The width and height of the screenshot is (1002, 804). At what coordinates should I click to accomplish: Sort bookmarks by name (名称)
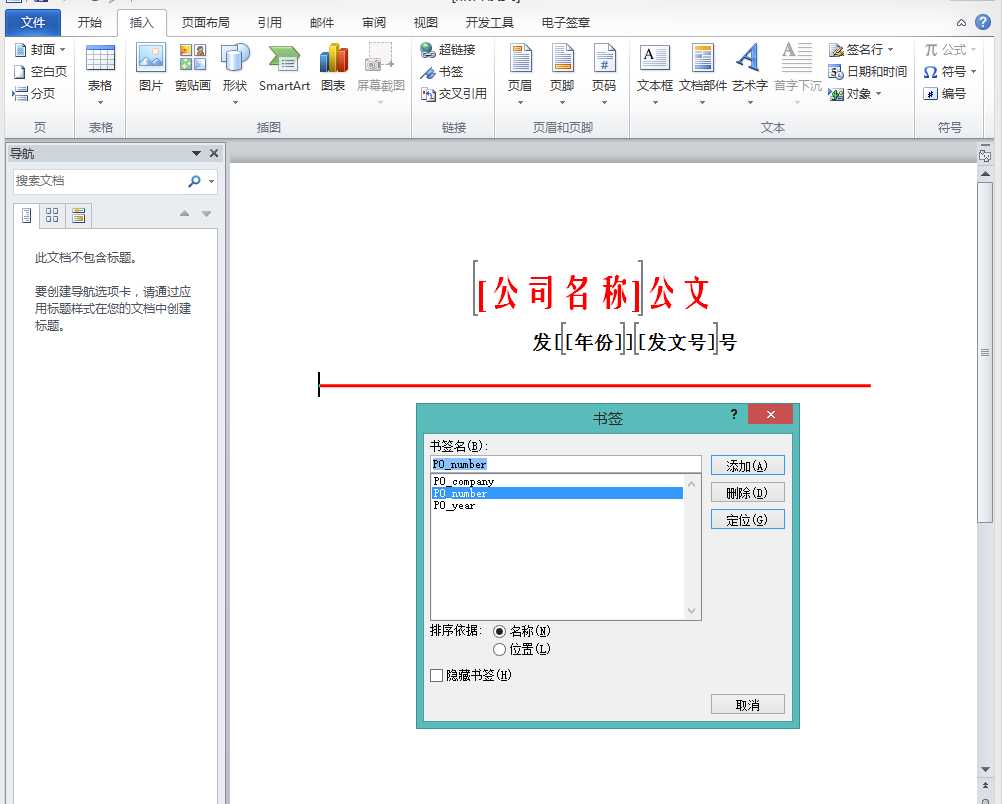click(522, 631)
